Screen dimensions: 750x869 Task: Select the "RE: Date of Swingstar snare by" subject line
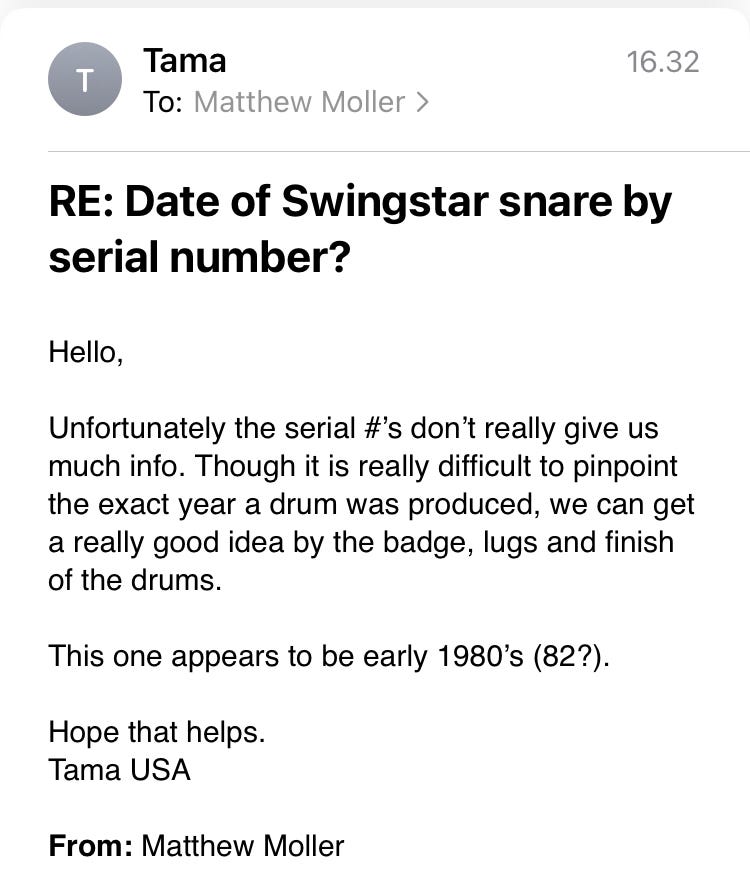pyautogui.click(x=360, y=202)
